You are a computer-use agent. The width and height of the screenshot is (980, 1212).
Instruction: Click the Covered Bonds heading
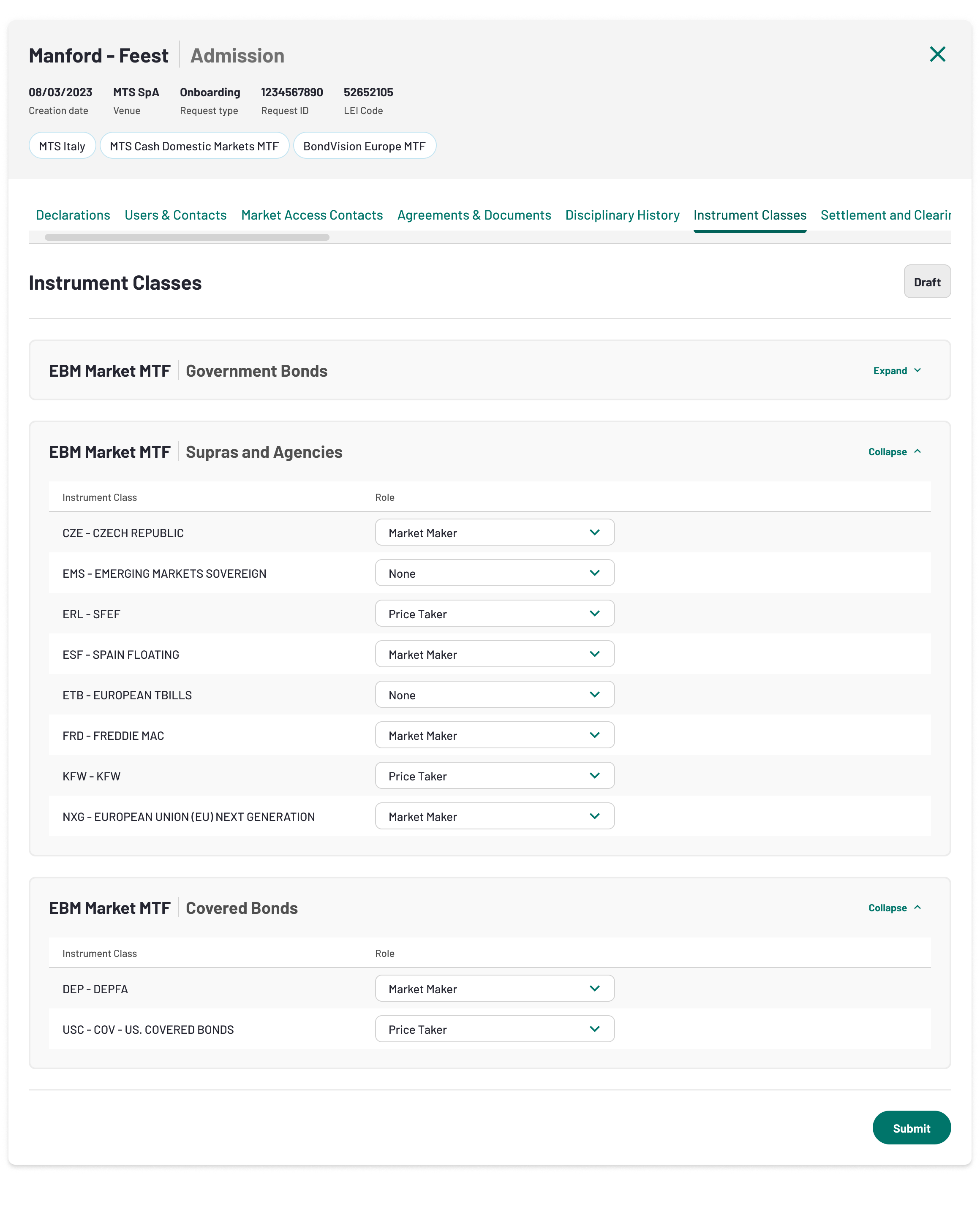[242, 908]
